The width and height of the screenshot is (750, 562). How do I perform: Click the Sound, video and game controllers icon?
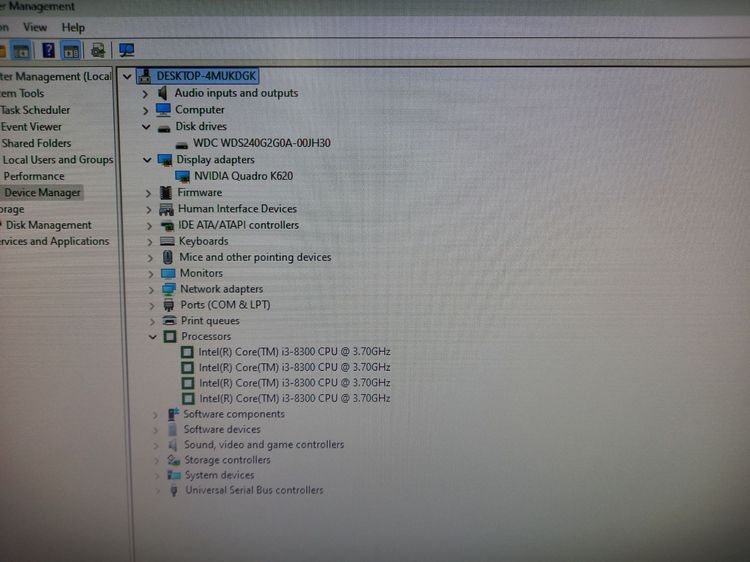[x=173, y=445]
